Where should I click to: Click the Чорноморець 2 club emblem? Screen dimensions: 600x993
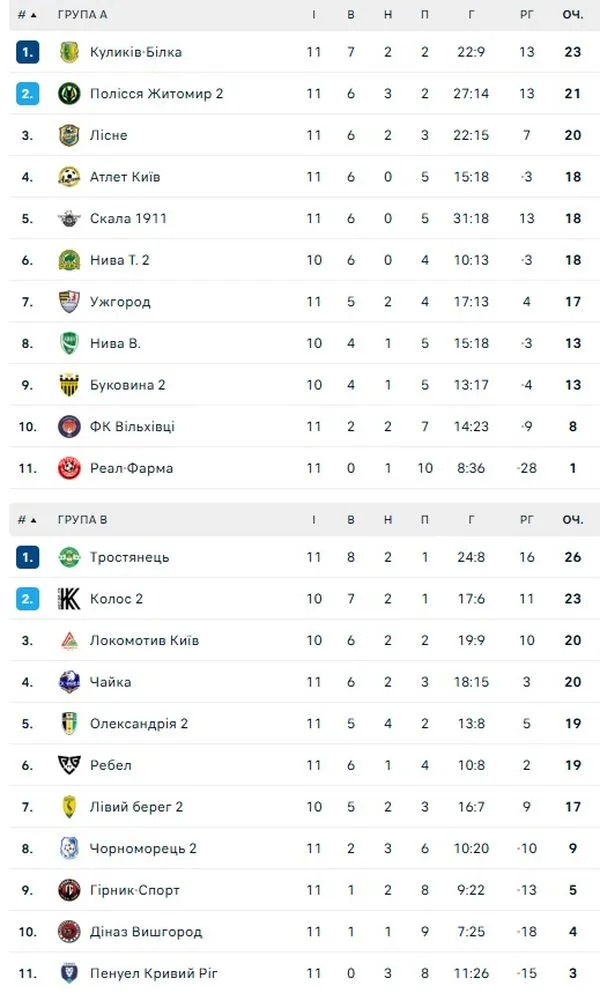pos(68,848)
